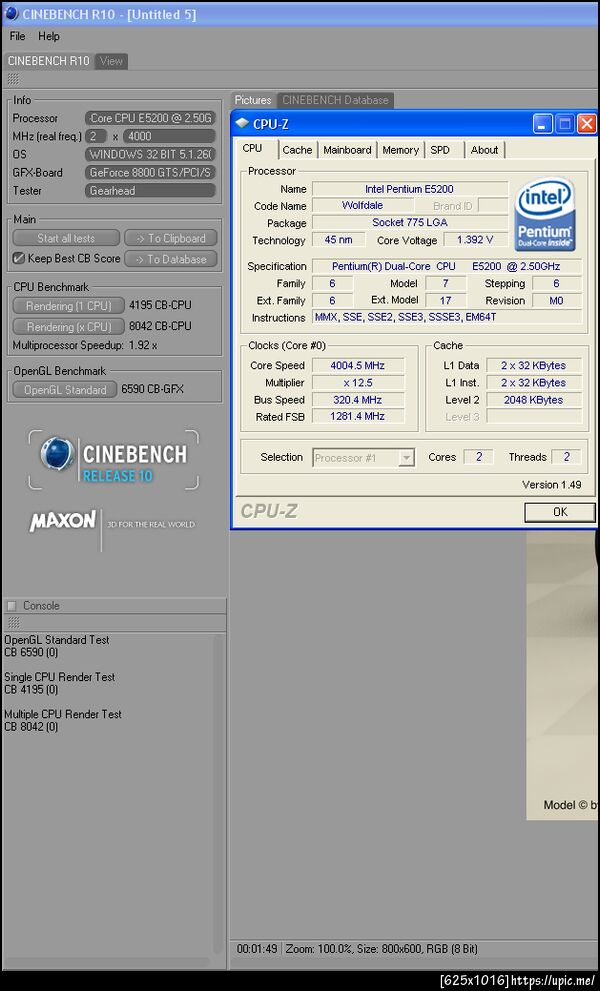Switch to the CINEBENCH Database tab

click(335, 100)
